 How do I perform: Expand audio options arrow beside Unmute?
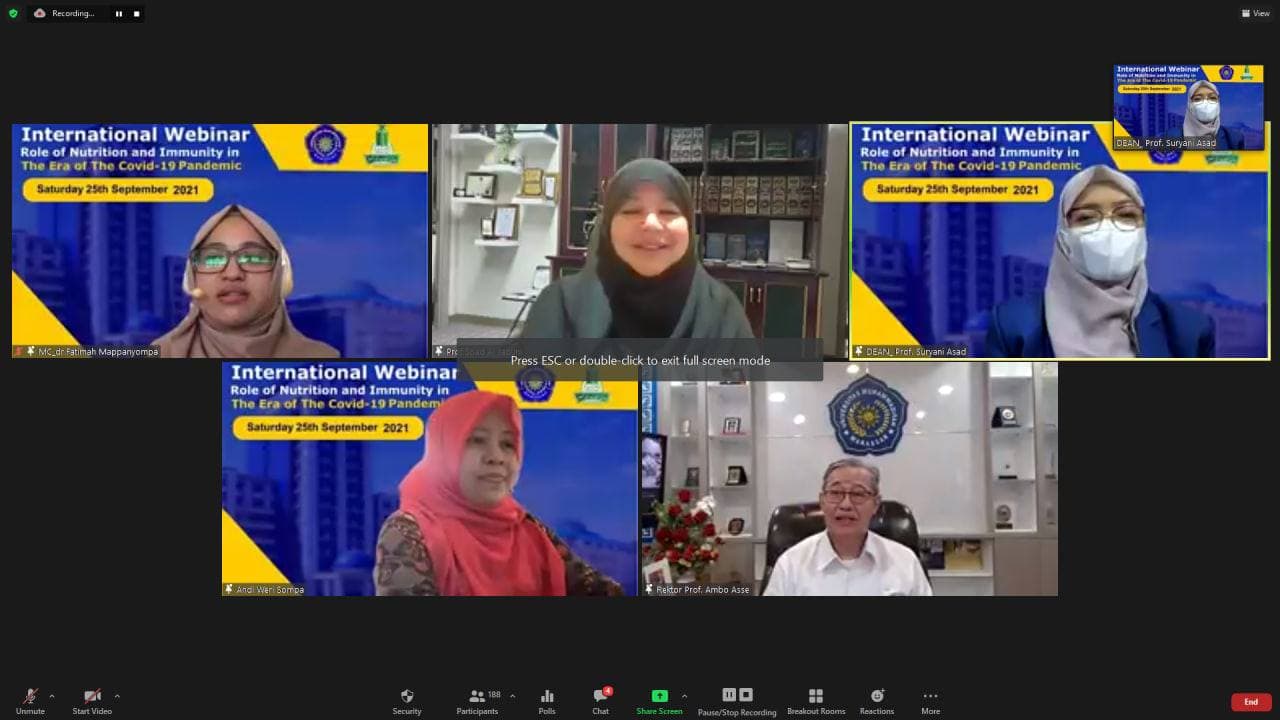coord(52,696)
